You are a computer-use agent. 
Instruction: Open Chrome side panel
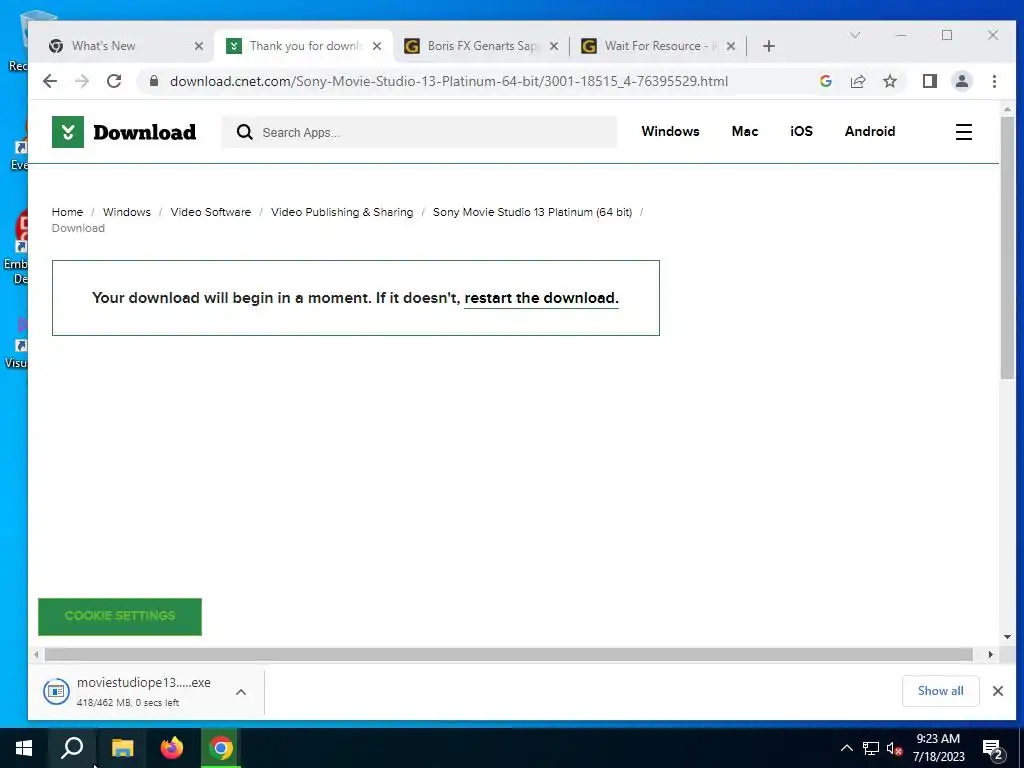930,81
